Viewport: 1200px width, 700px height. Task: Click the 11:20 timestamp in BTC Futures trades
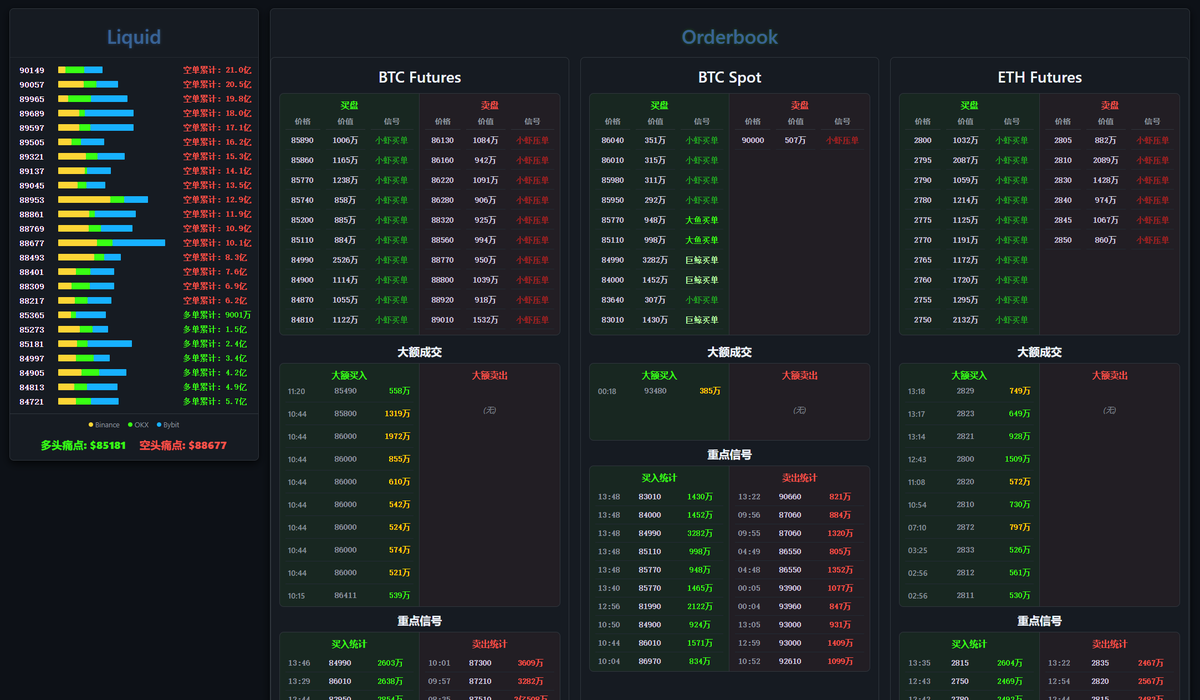pyautogui.click(x=296, y=391)
